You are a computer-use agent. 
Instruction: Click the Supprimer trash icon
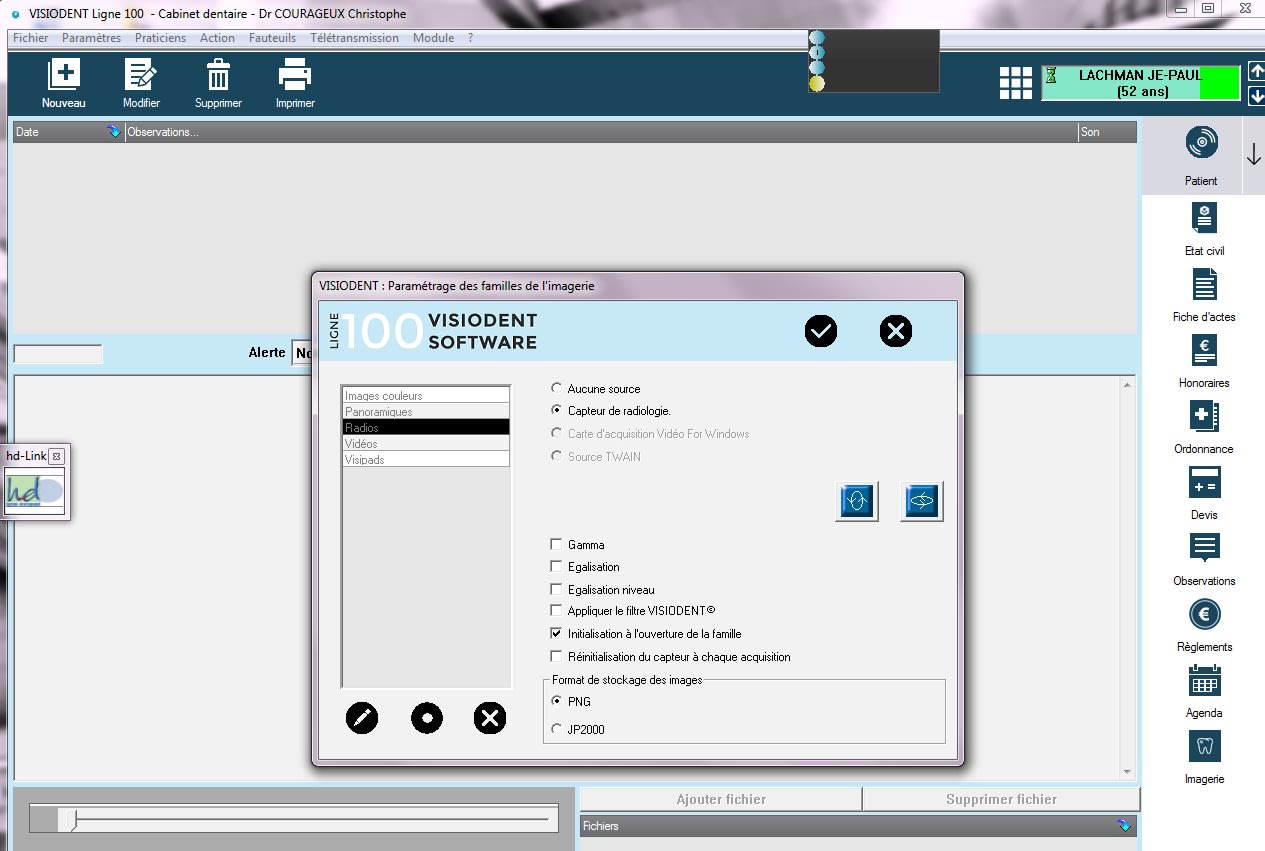tap(218, 76)
